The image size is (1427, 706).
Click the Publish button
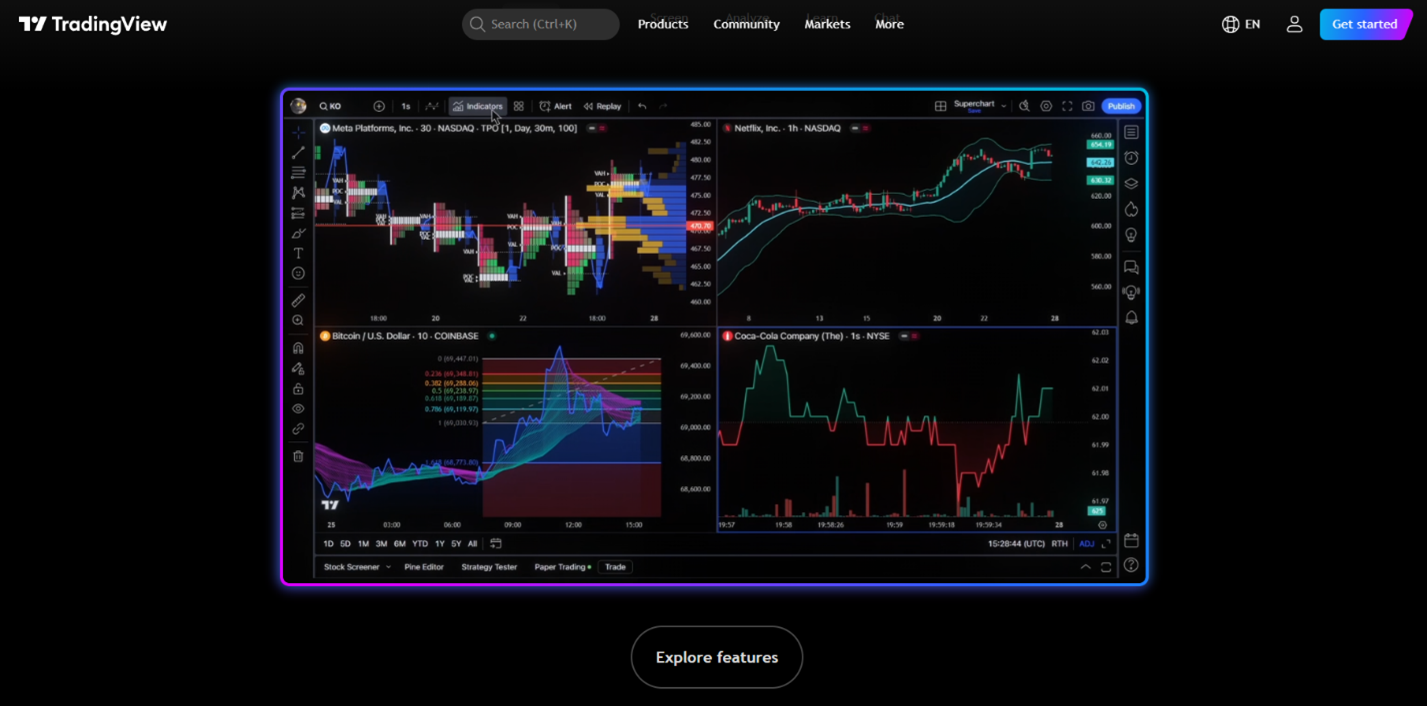click(x=1121, y=106)
